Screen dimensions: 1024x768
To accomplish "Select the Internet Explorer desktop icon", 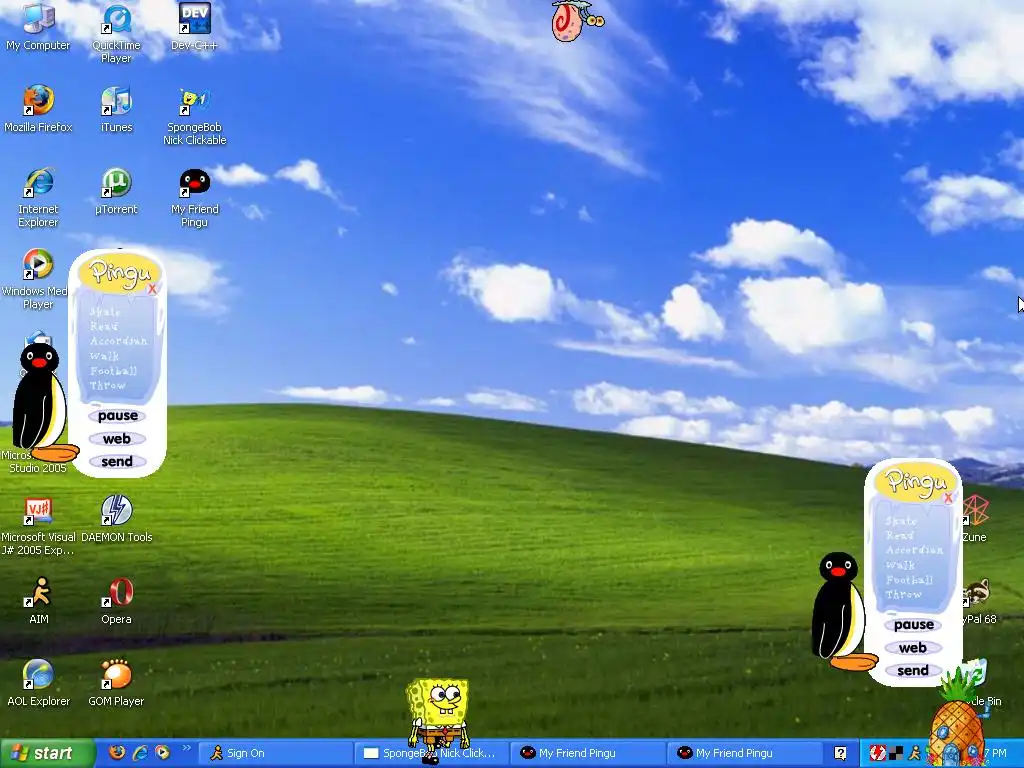I will click(38, 198).
